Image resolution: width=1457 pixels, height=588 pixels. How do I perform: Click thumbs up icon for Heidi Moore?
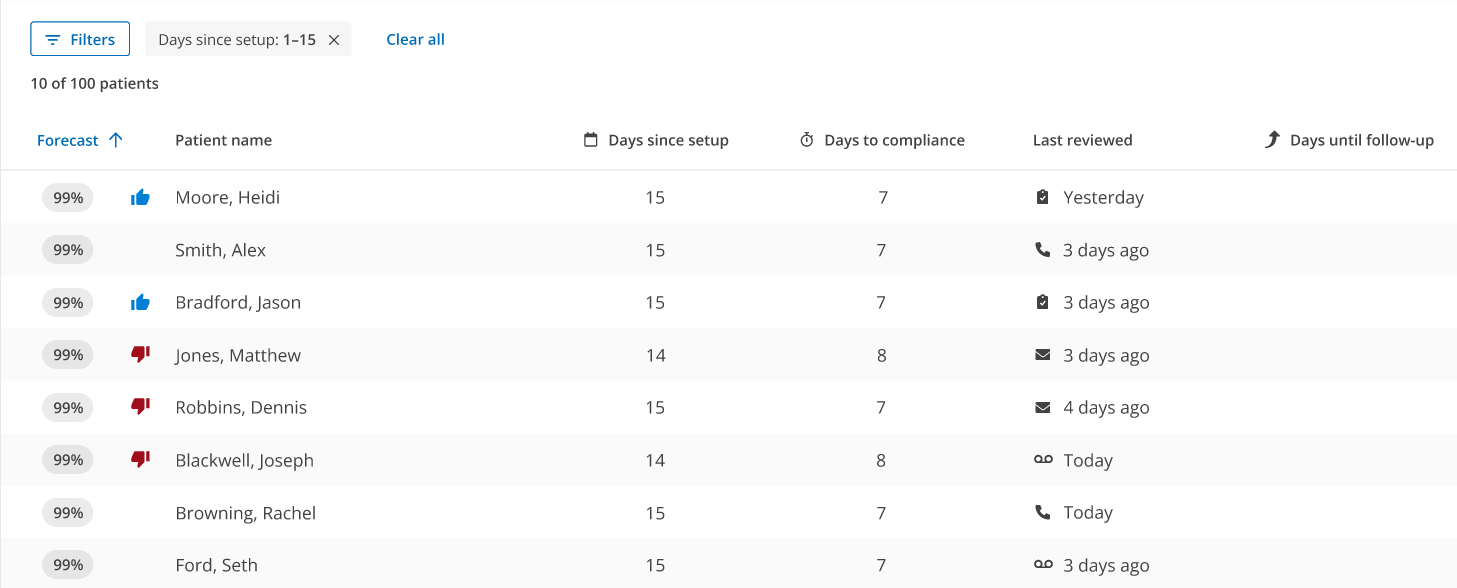click(x=140, y=198)
